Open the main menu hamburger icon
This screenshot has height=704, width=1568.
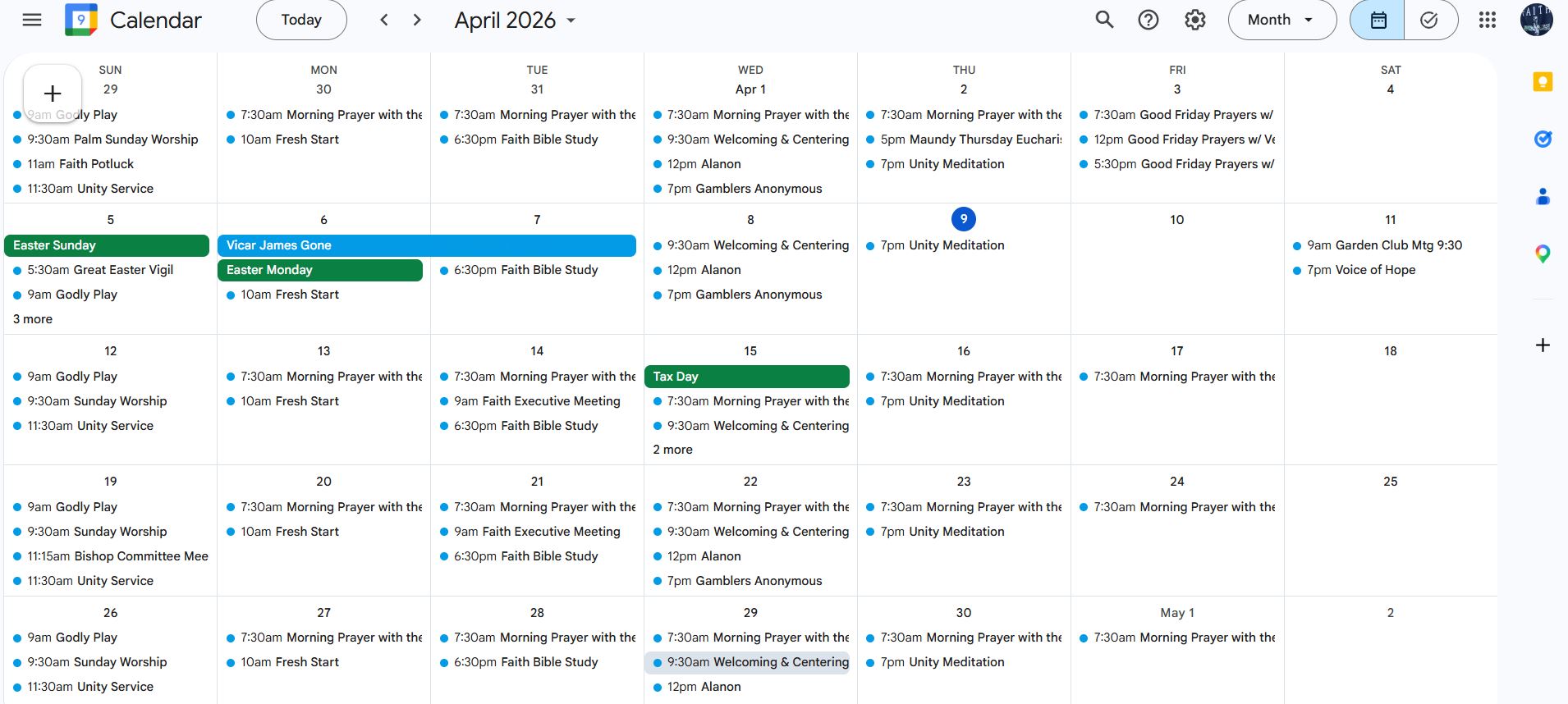(32, 20)
